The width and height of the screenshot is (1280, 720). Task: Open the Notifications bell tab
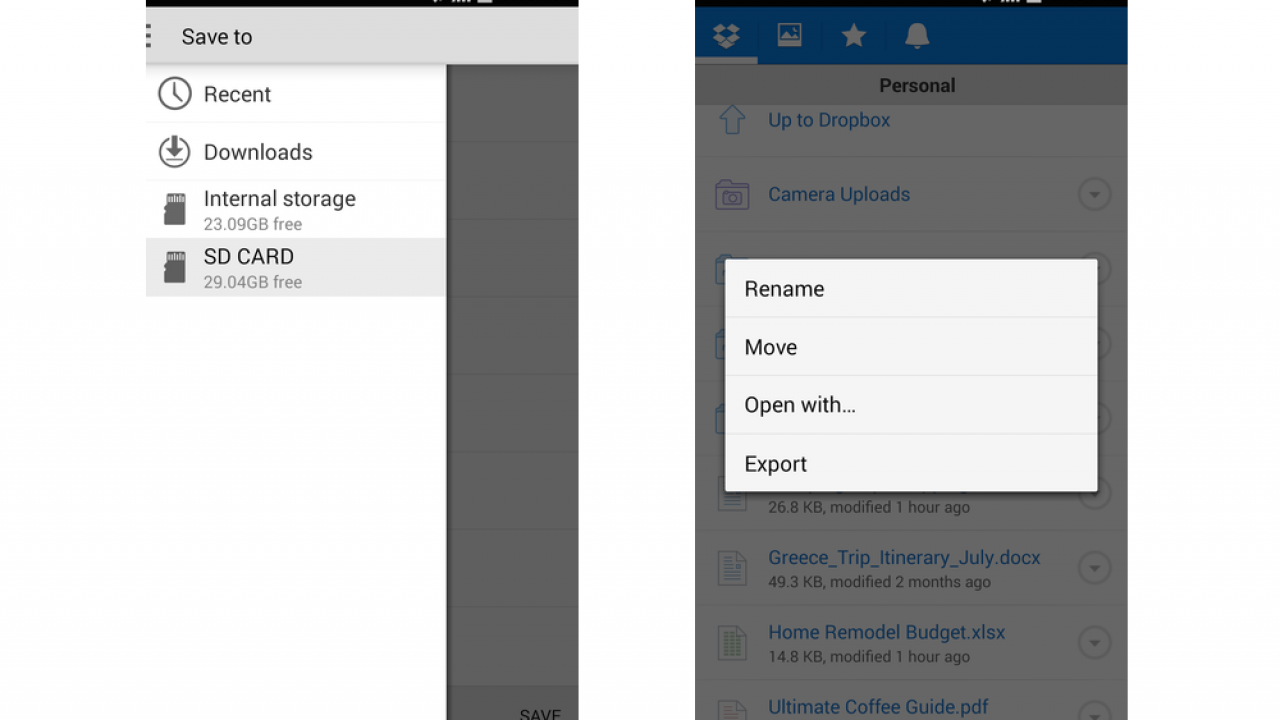[916, 36]
